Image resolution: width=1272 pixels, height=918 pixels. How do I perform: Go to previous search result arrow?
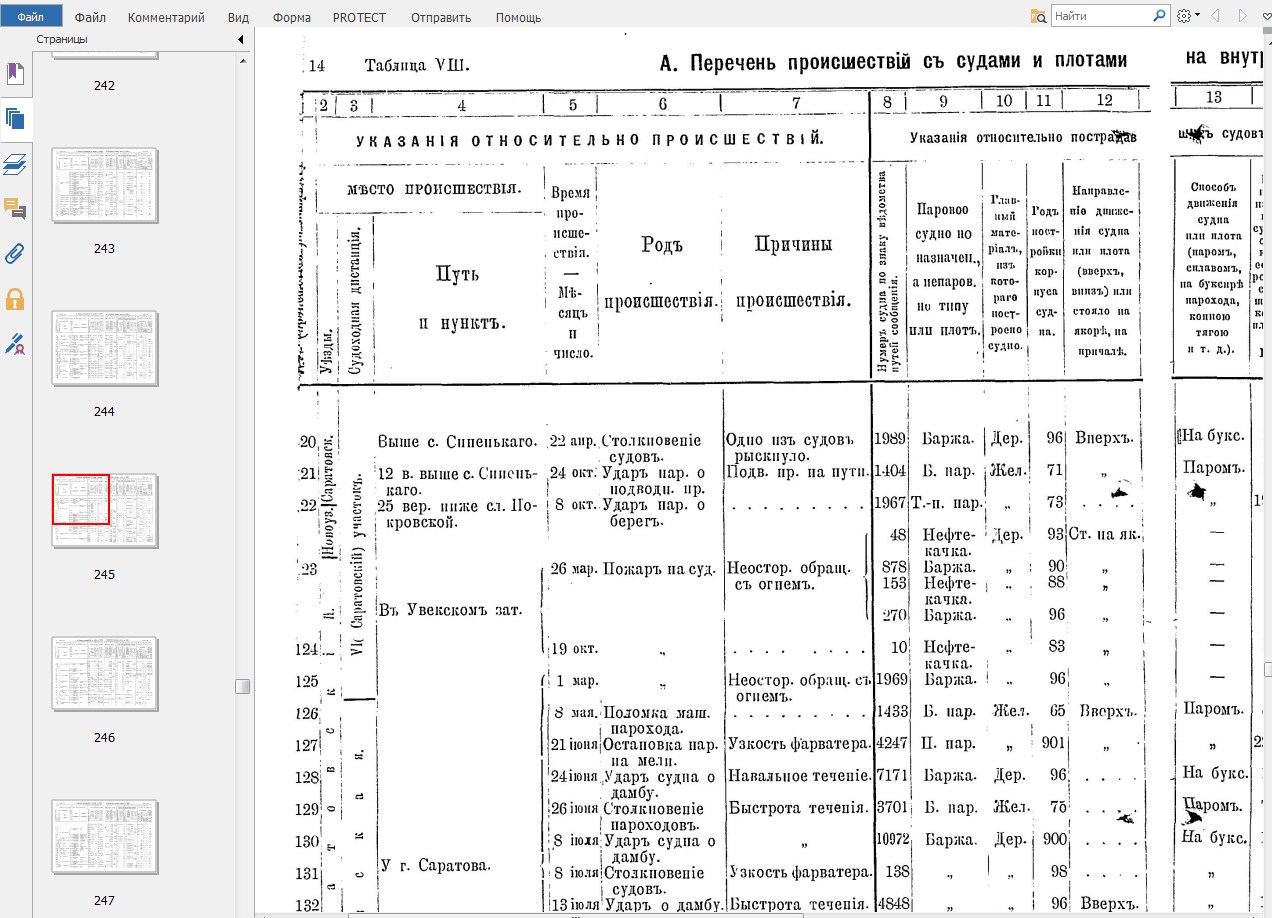[1215, 16]
